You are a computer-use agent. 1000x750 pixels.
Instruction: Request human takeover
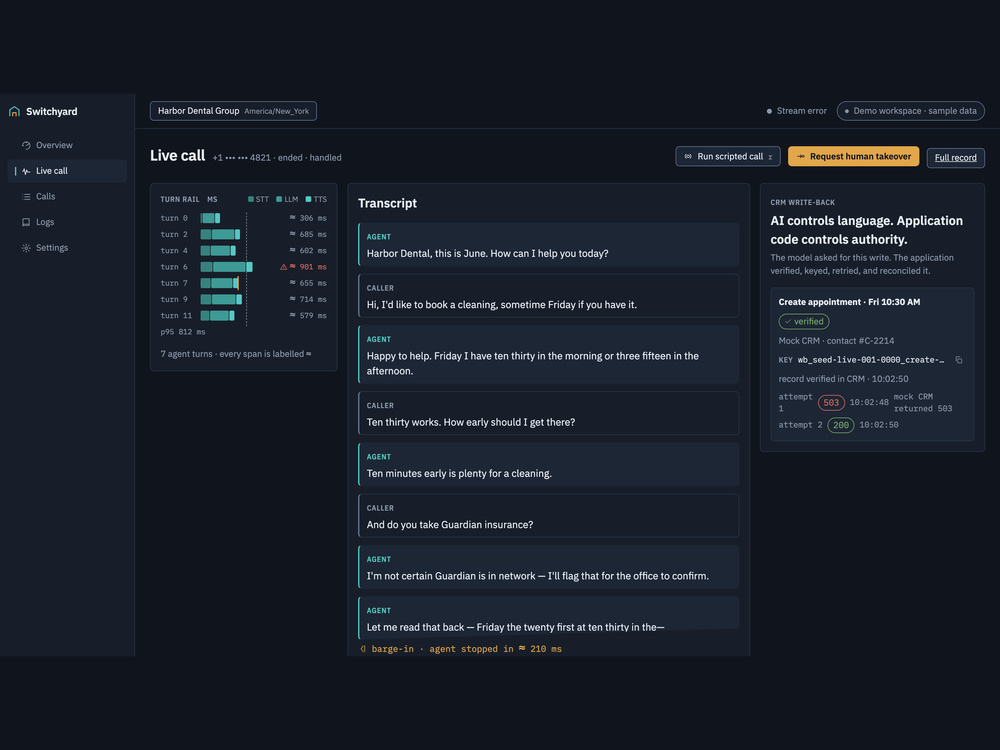(x=853, y=156)
